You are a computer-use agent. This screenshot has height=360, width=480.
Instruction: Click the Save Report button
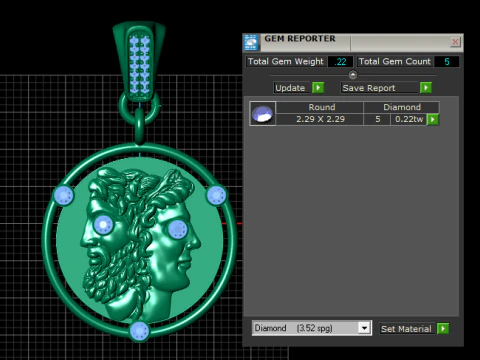point(379,88)
